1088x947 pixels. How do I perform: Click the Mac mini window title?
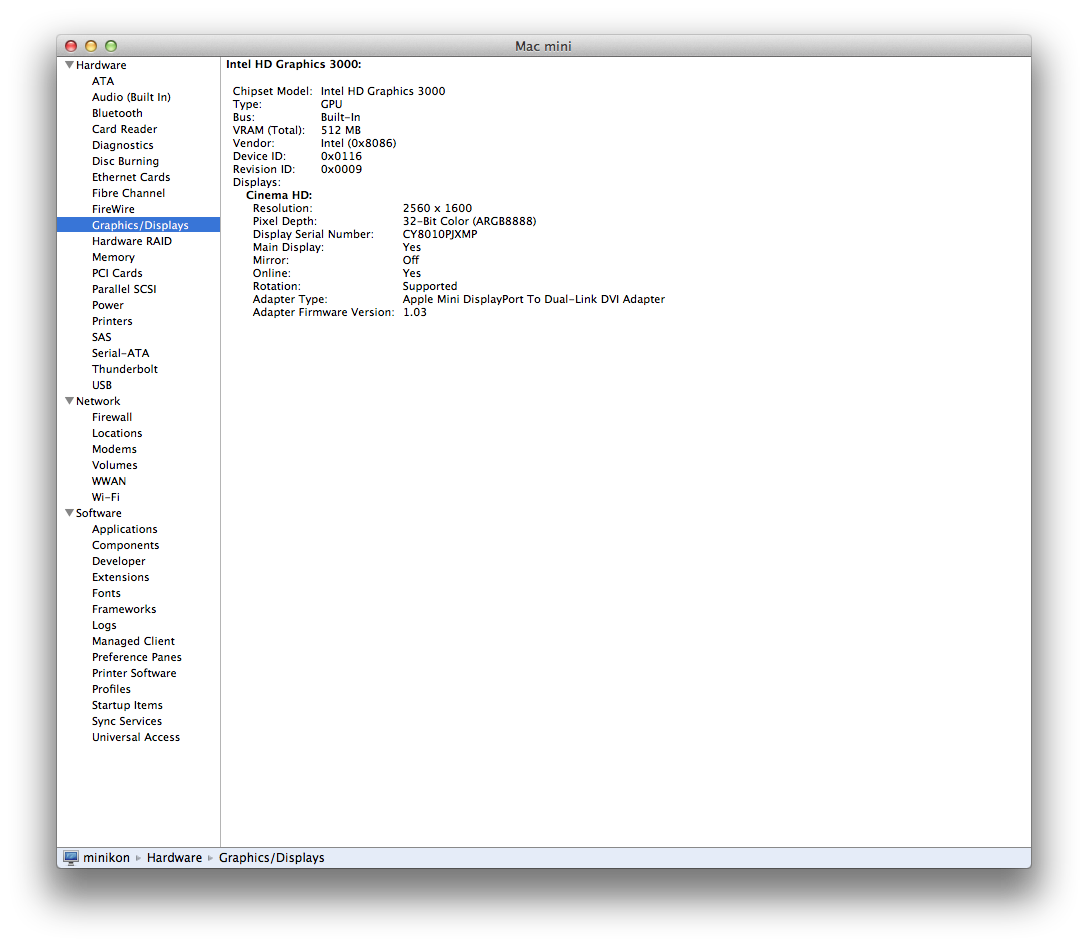coord(543,46)
